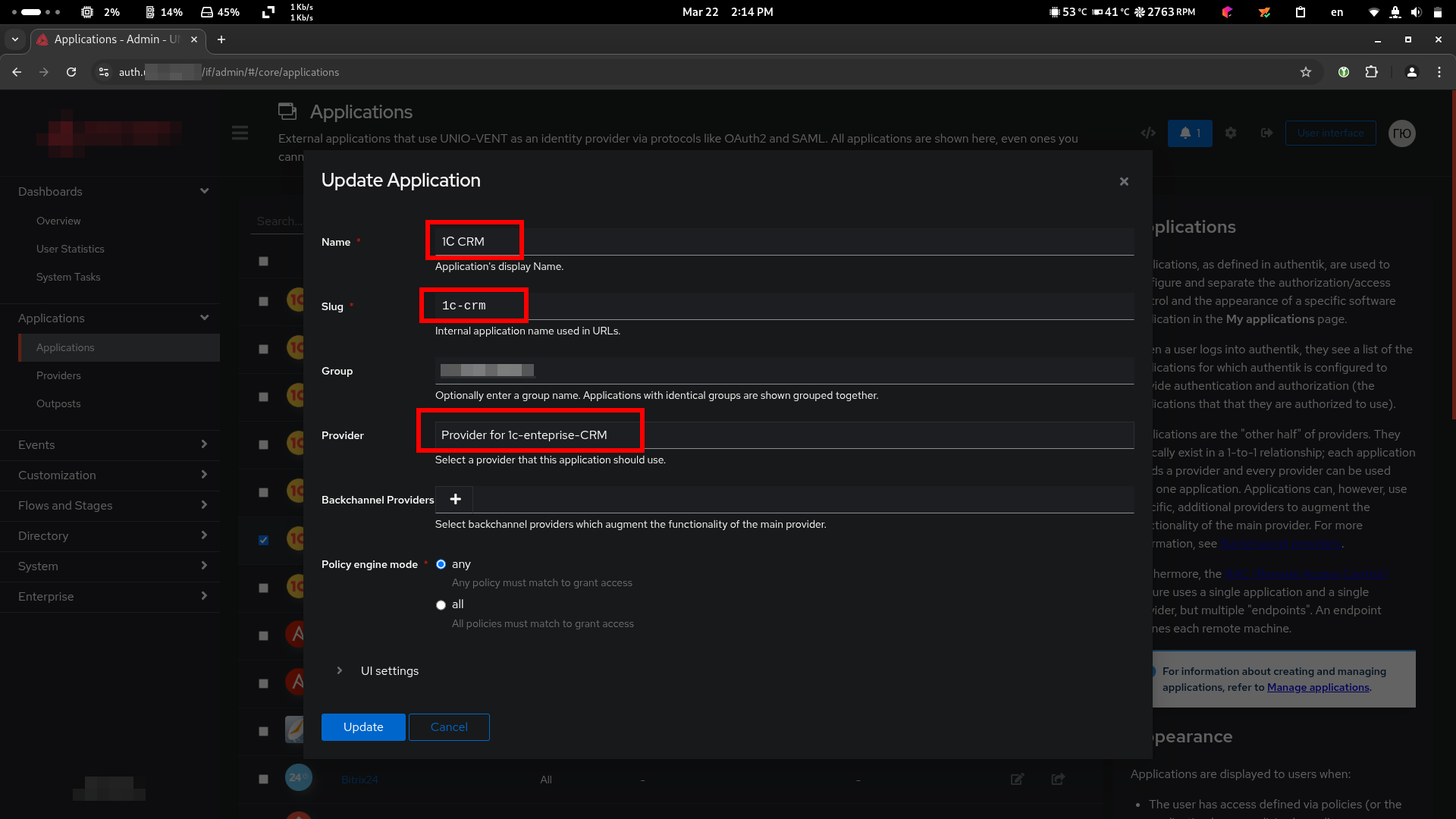This screenshot has height=819, width=1456.
Task: Click the Update button
Action: 363,726
